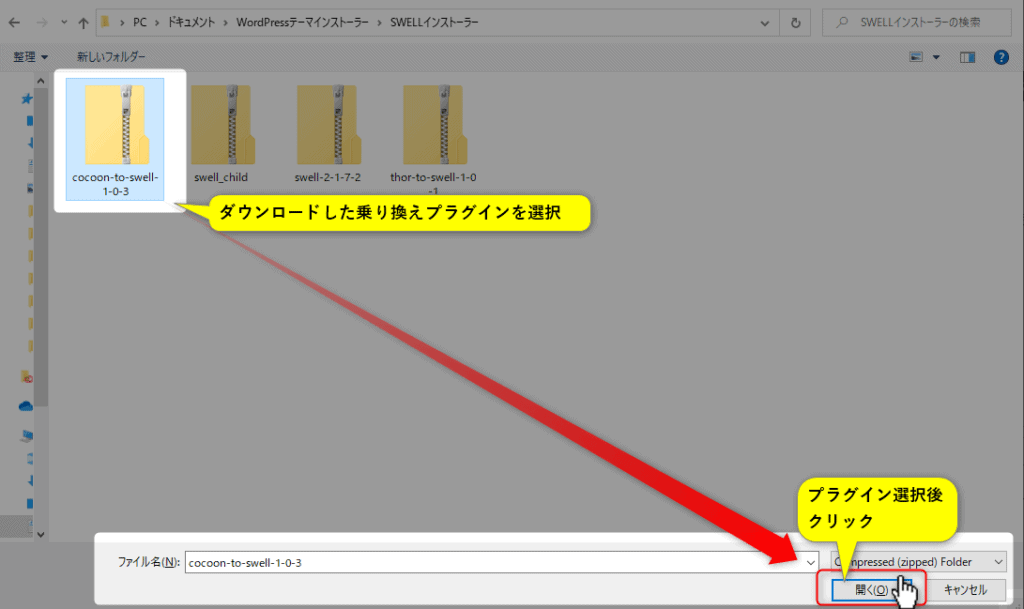Open the recent locations dropdown arrow
1024x609 pixels.
click(x=63, y=23)
